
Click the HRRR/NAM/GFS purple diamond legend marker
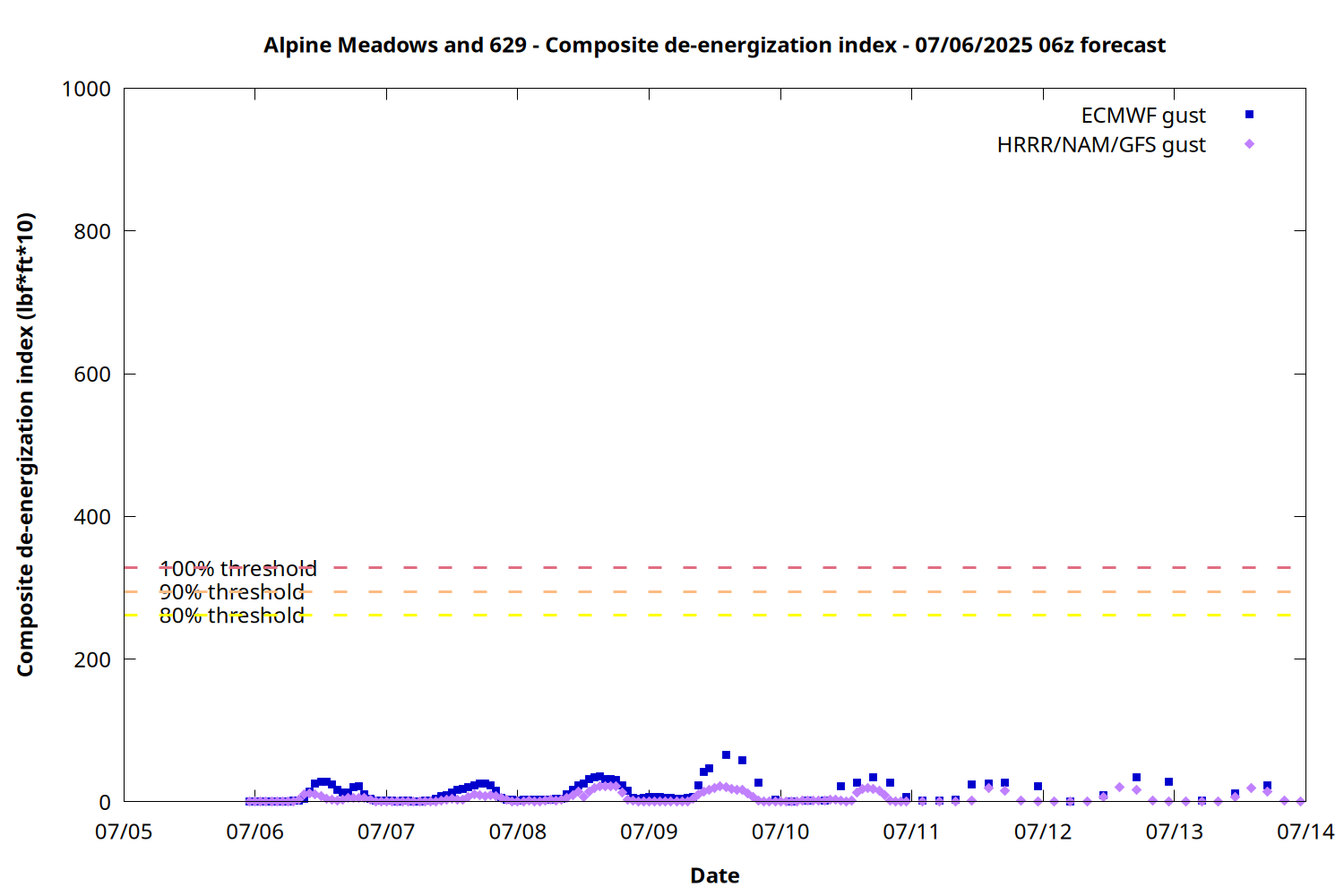(1249, 144)
